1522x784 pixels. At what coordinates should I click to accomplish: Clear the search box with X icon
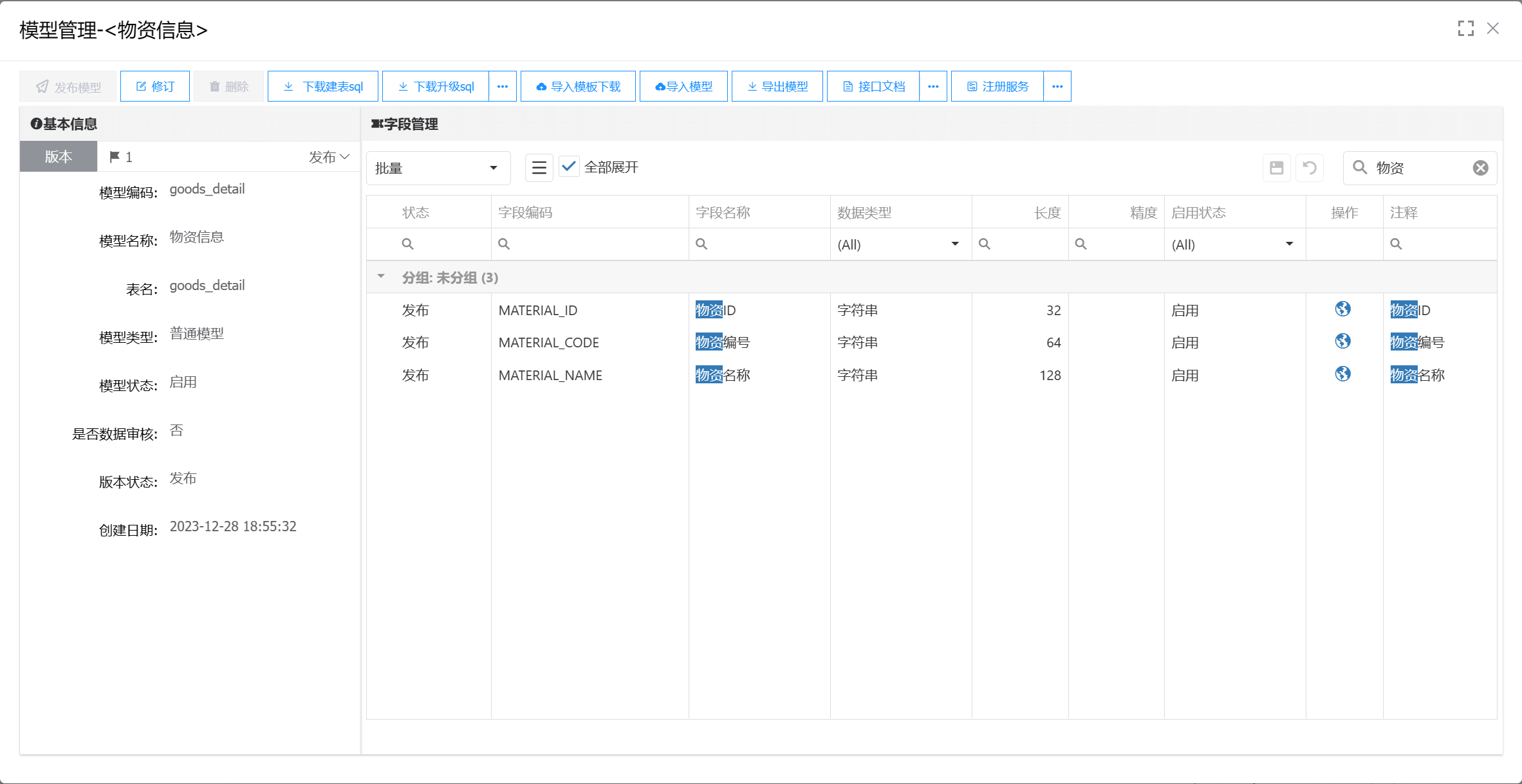coord(1480,168)
